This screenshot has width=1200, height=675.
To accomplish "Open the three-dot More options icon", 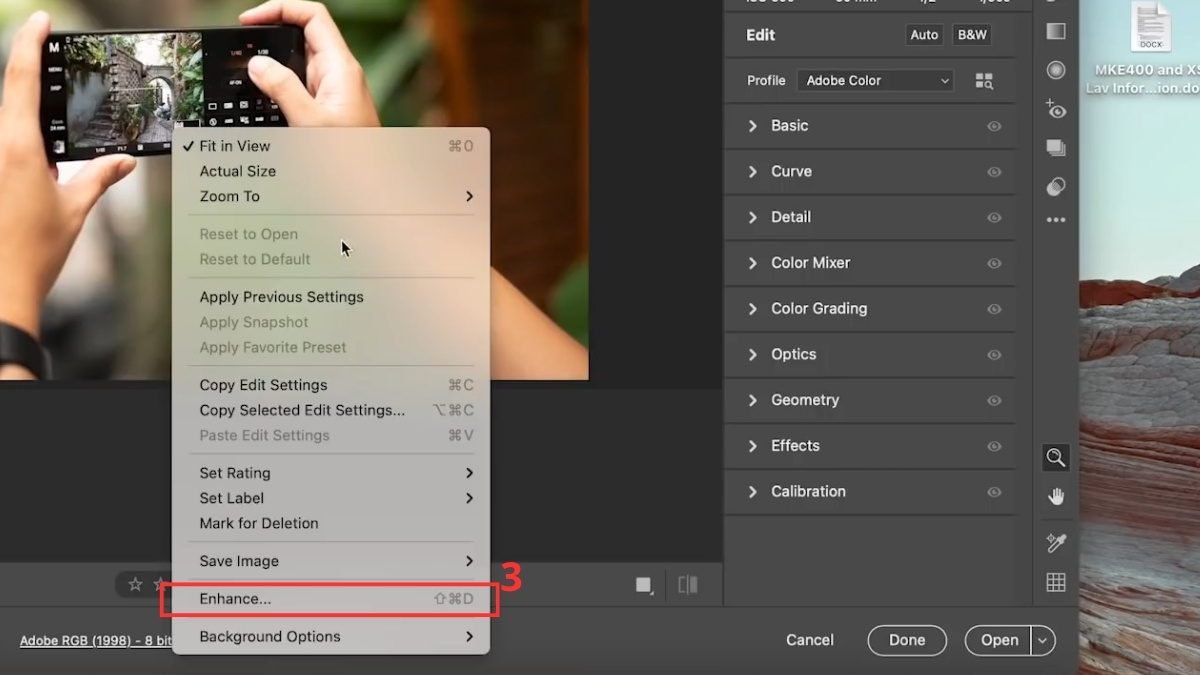I will 1056,220.
